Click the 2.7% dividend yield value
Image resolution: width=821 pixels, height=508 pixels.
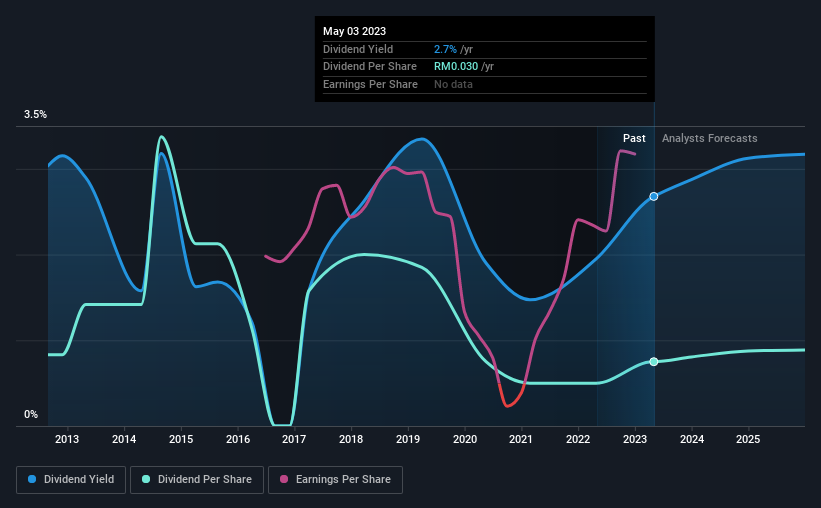click(x=445, y=49)
